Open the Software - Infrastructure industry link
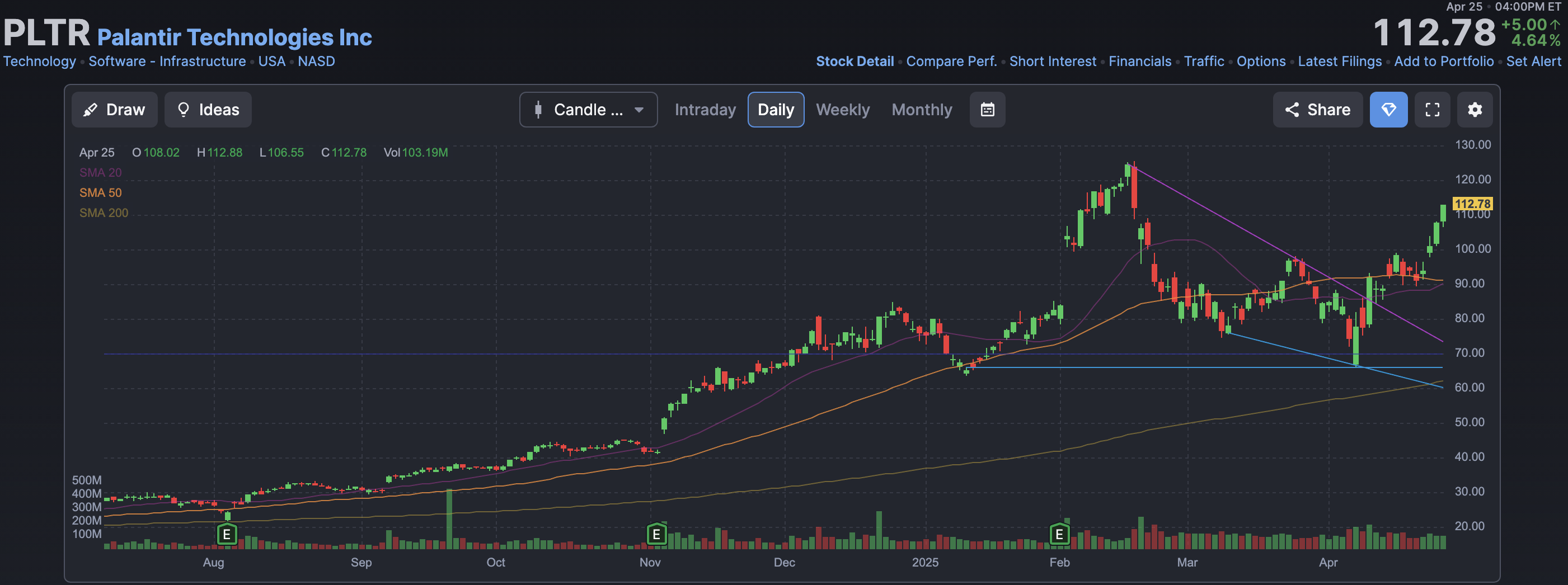The height and width of the screenshot is (585, 1568). tap(167, 62)
